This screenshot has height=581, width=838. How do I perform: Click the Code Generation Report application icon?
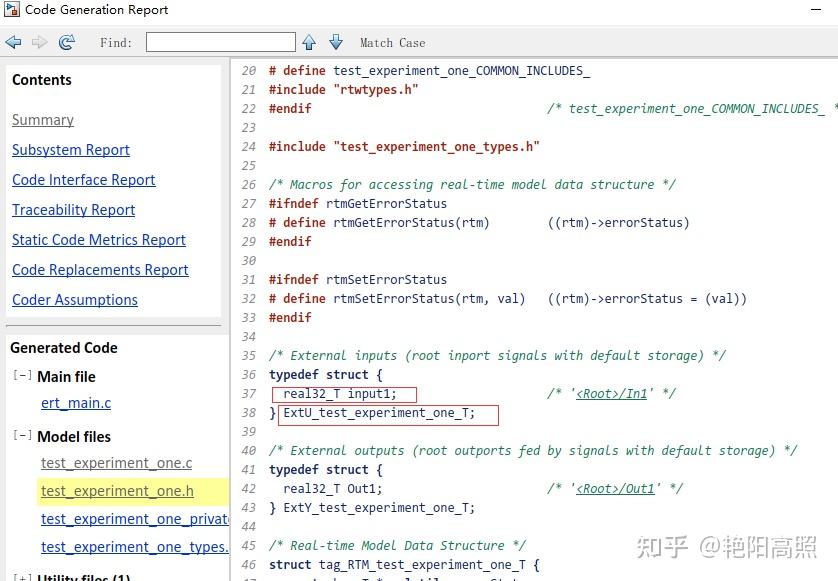pyautogui.click(x=12, y=10)
